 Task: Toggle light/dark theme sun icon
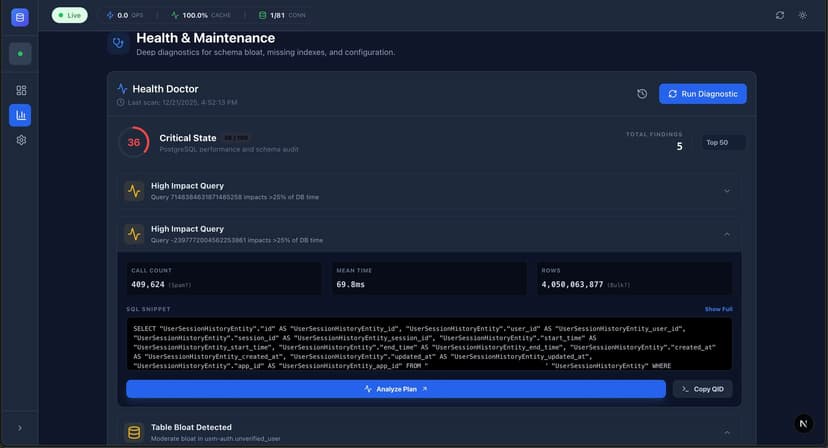pyautogui.click(x=802, y=15)
